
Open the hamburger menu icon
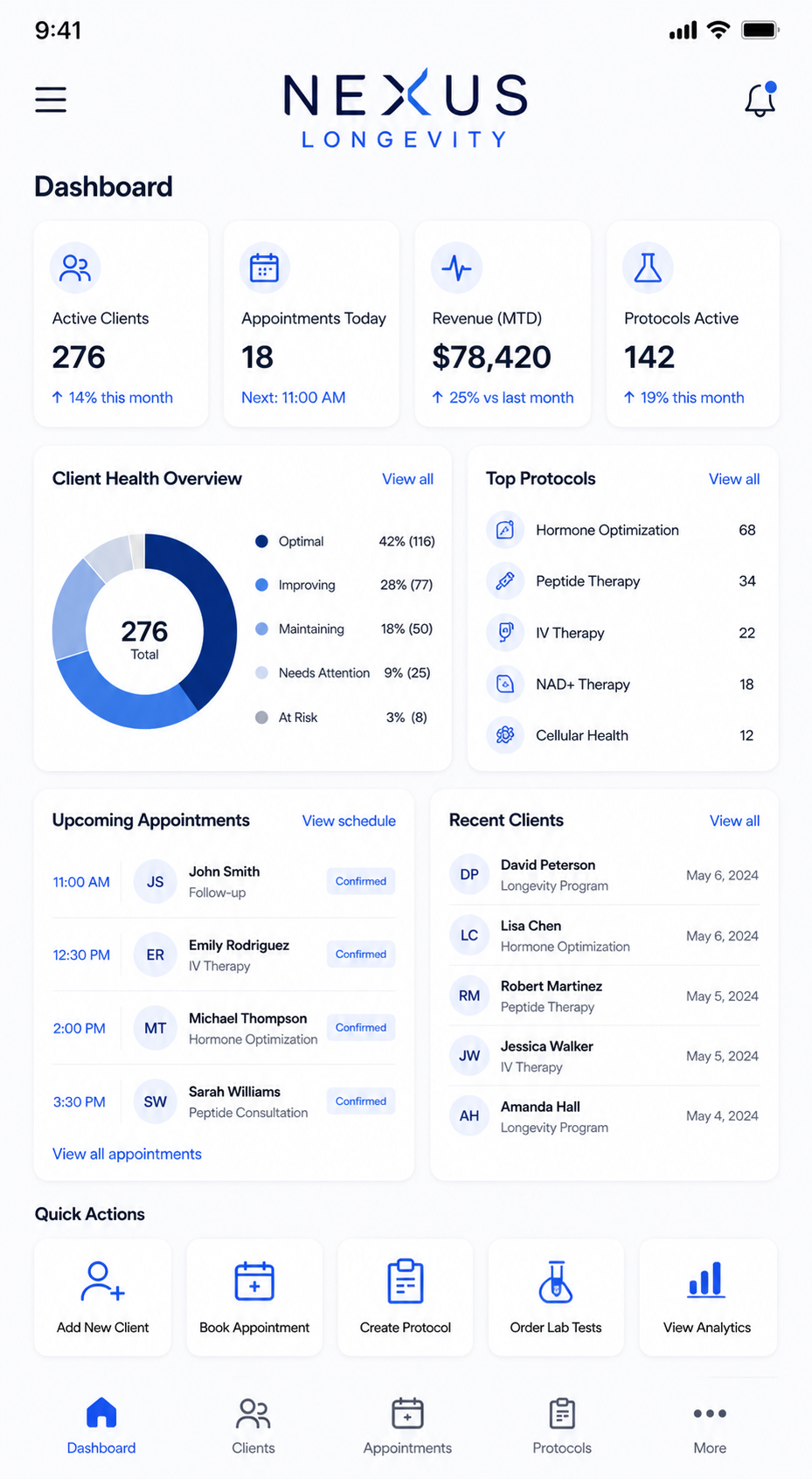pyautogui.click(x=51, y=100)
